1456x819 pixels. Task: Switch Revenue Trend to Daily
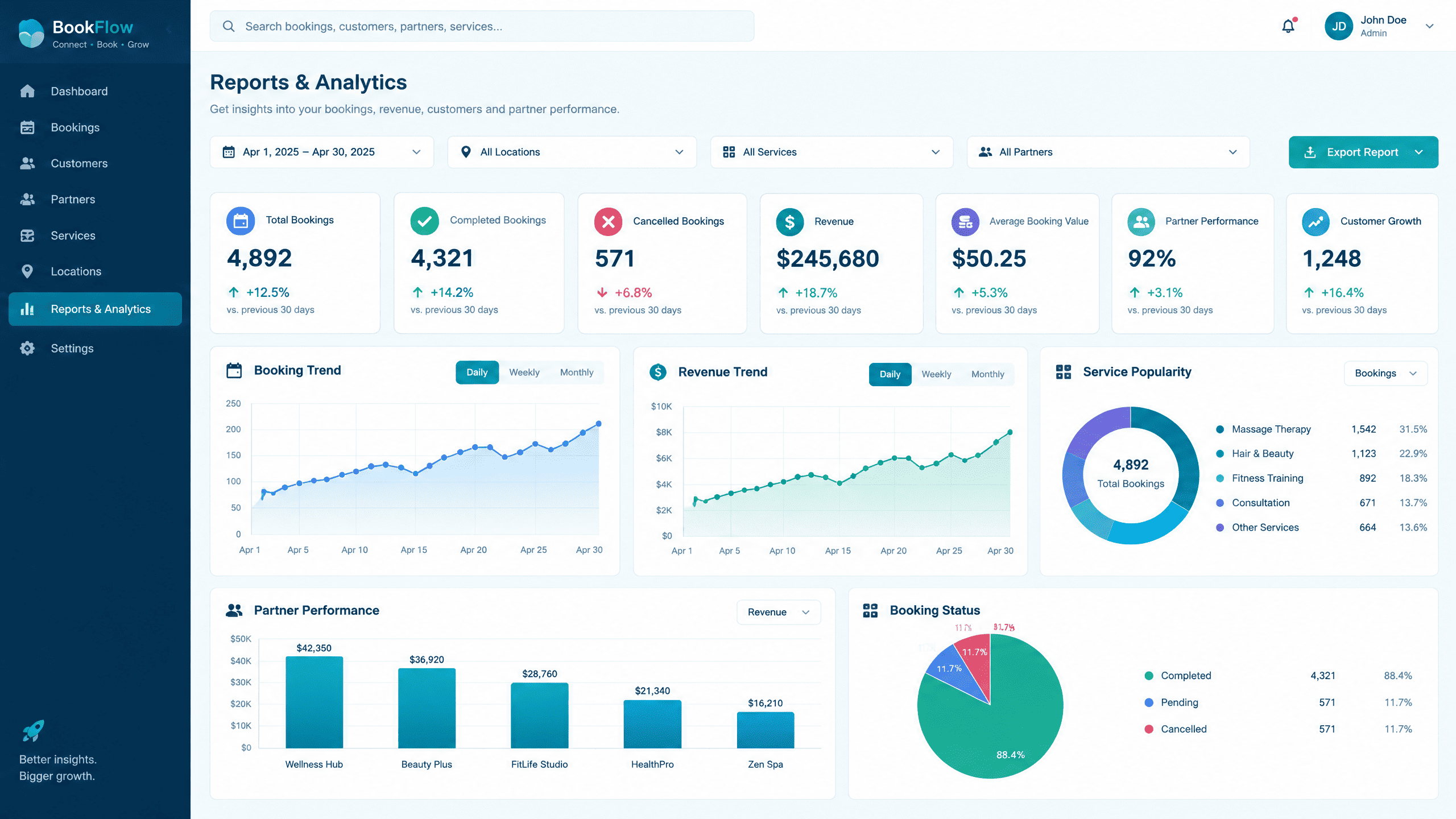(890, 374)
